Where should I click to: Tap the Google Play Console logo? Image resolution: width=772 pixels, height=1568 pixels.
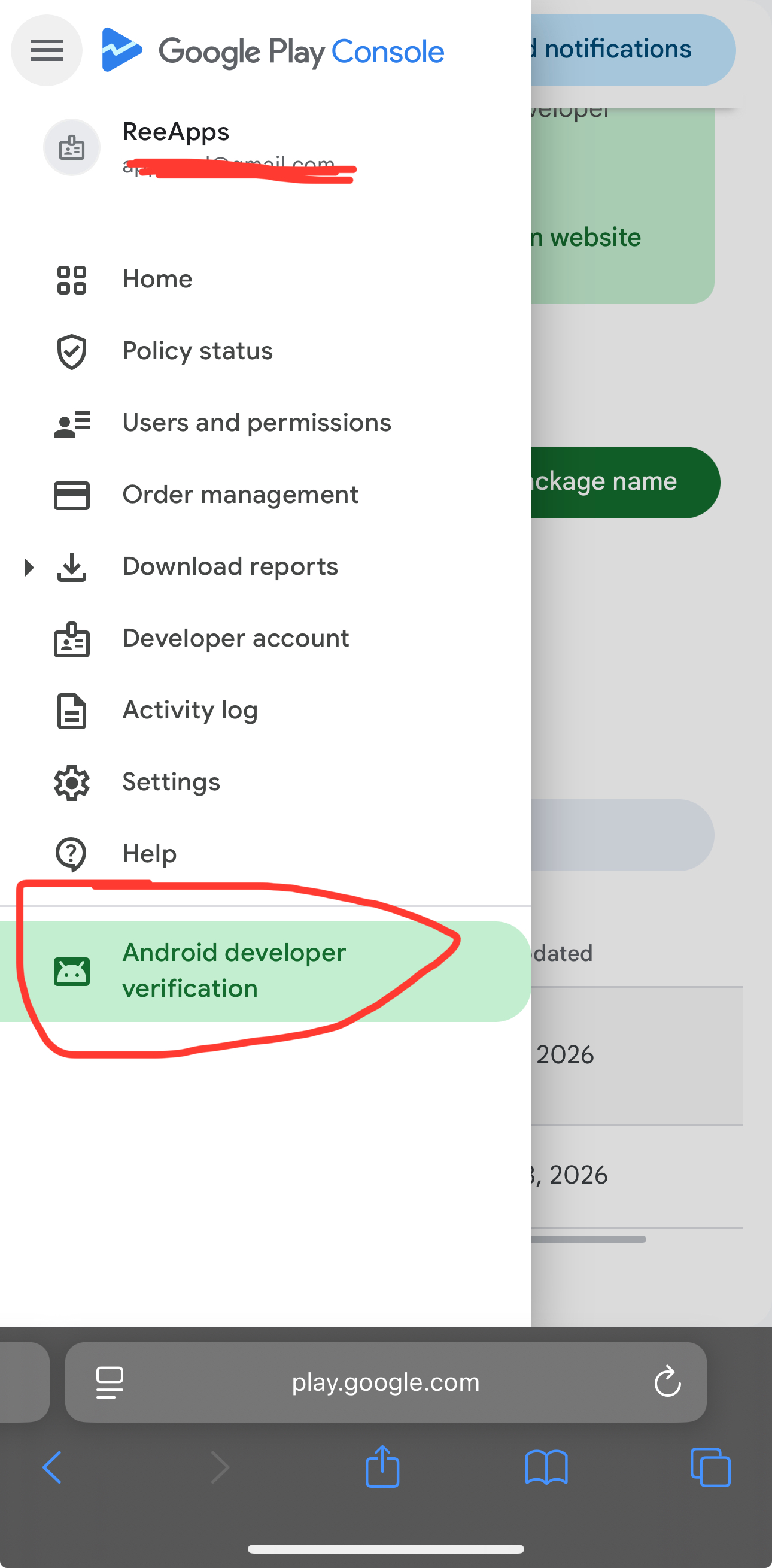pos(121,50)
